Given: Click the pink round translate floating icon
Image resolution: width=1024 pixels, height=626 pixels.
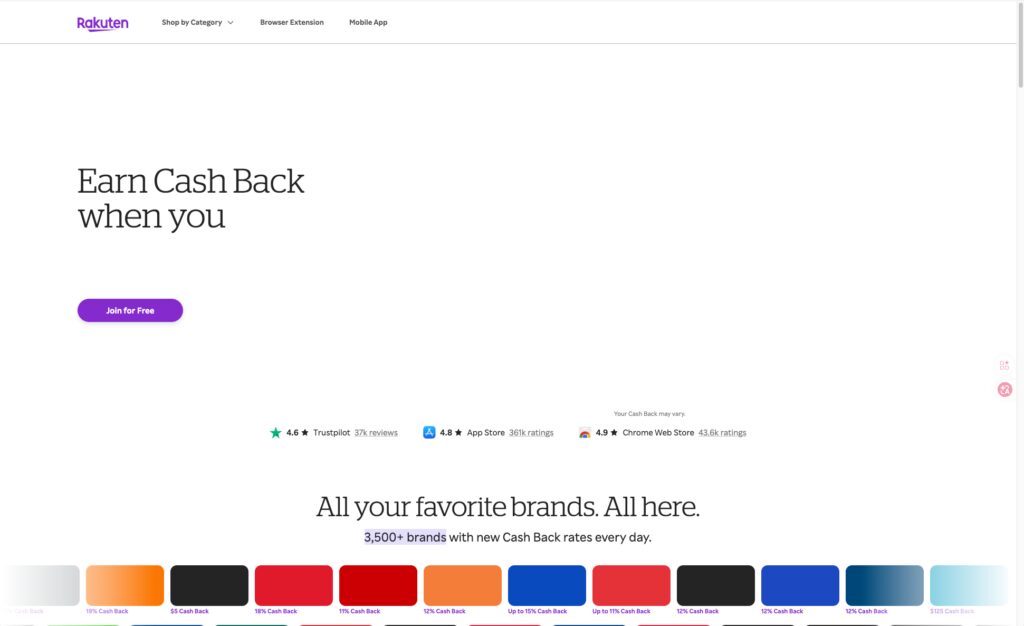Looking at the screenshot, I should tap(1004, 390).
